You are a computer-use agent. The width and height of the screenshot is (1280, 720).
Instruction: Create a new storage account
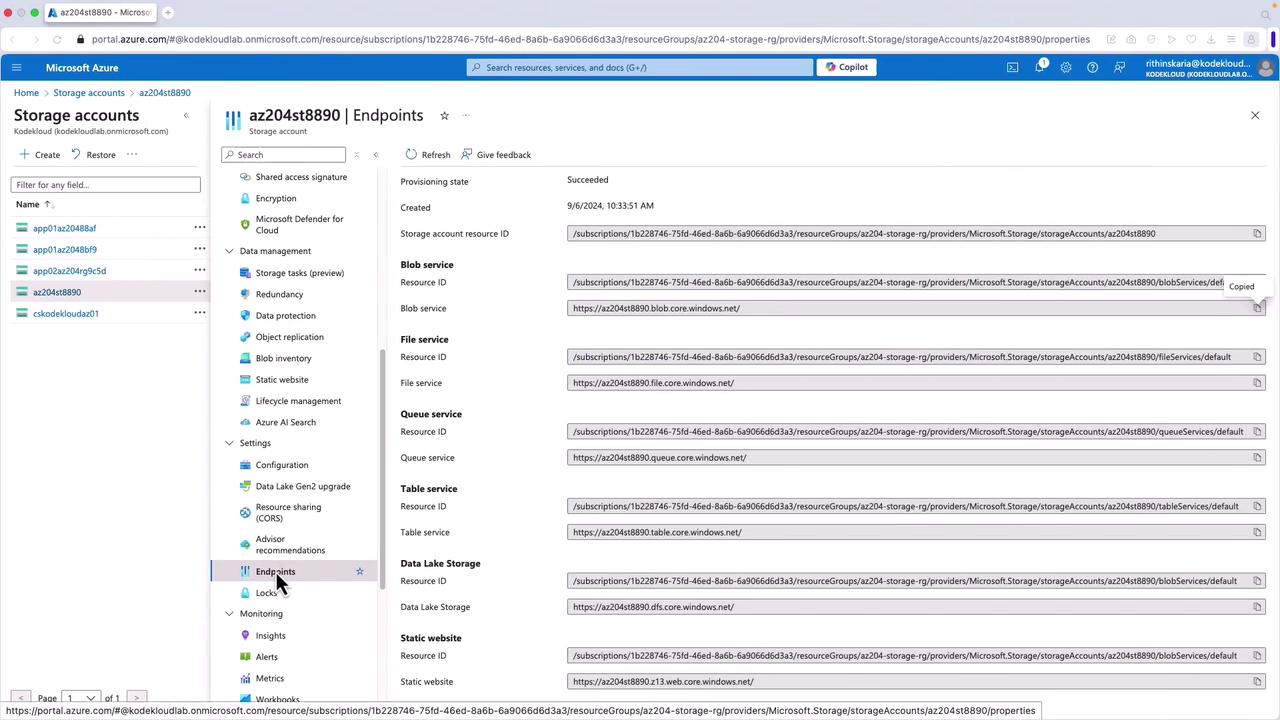(39, 155)
